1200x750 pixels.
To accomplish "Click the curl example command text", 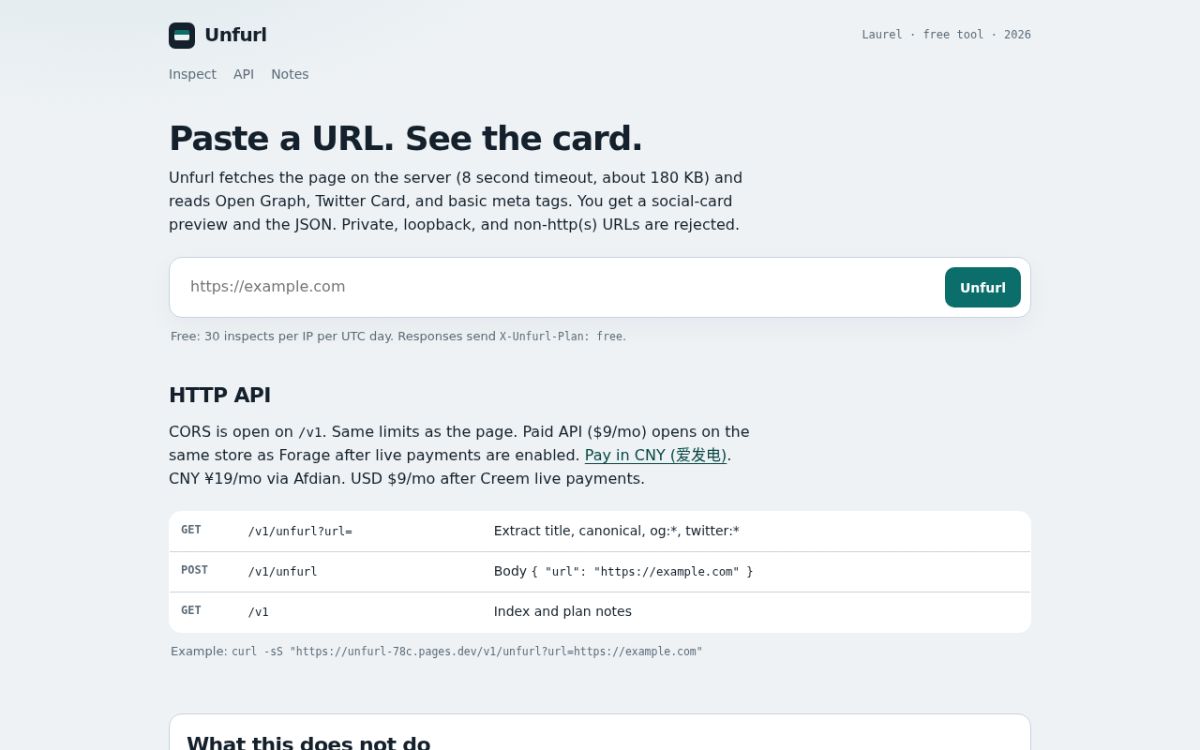I will point(467,651).
